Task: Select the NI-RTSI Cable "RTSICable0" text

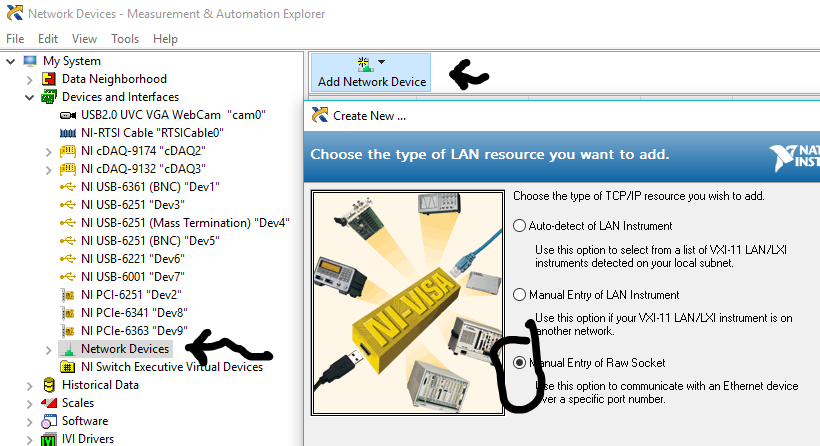Action: coord(152,133)
